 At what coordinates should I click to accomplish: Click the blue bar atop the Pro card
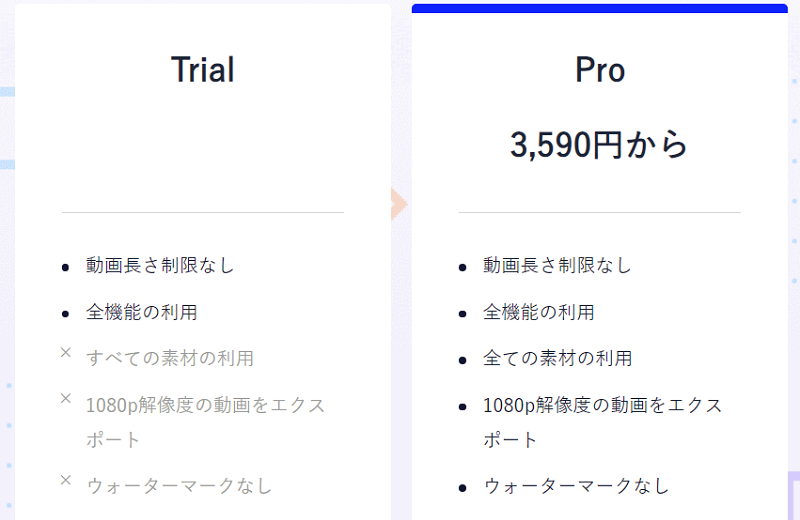(x=599, y=8)
